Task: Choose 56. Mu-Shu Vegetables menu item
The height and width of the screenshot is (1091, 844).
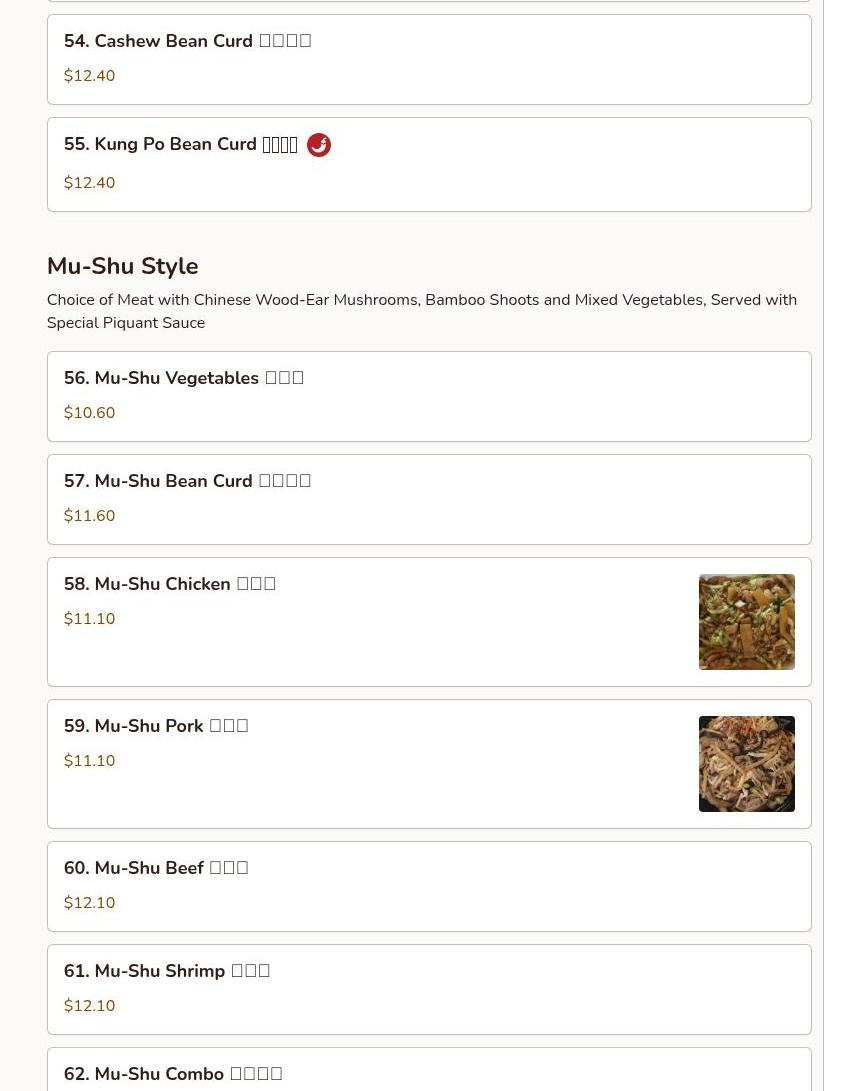Action: pos(429,397)
